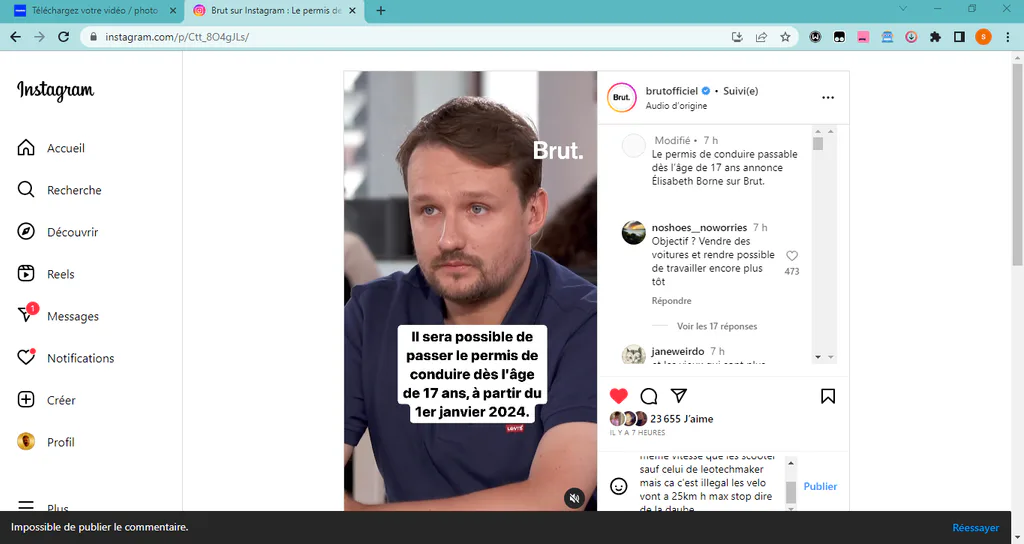Click the Publier comment button
Image resolution: width=1024 pixels, height=544 pixels.
[x=820, y=487]
